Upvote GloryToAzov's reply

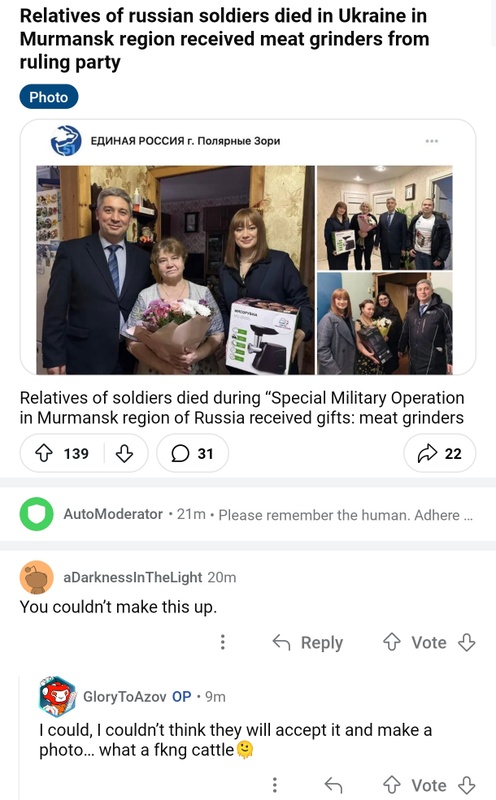[x=392, y=785]
